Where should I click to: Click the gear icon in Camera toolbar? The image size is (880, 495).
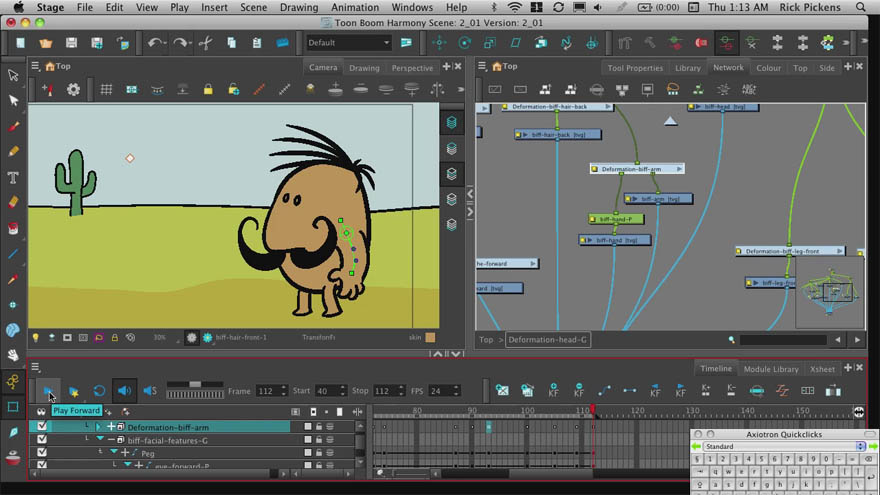coord(73,89)
